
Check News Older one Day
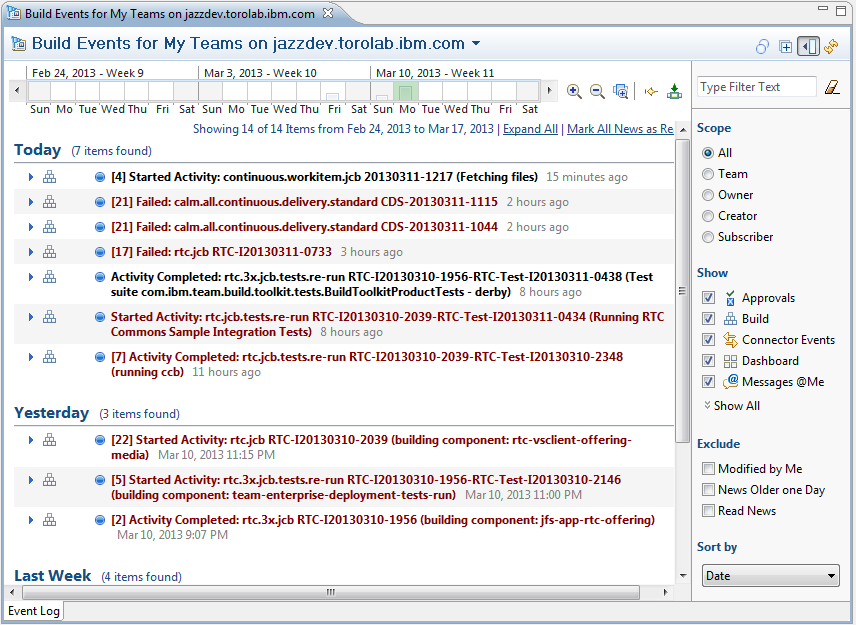point(708,490)
